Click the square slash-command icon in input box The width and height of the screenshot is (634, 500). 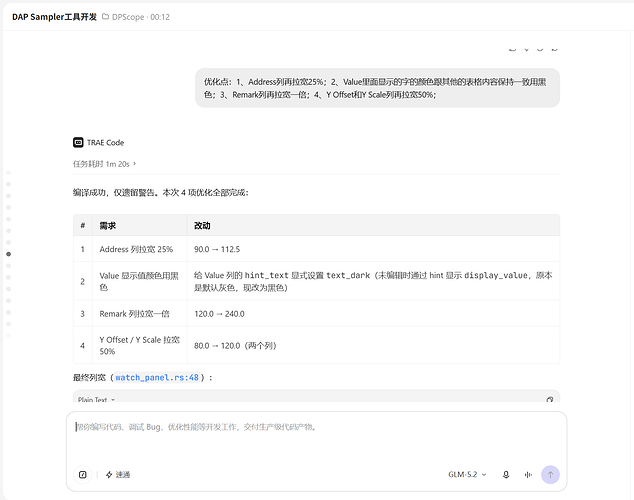pyautogui.click(x=82, y=475)
